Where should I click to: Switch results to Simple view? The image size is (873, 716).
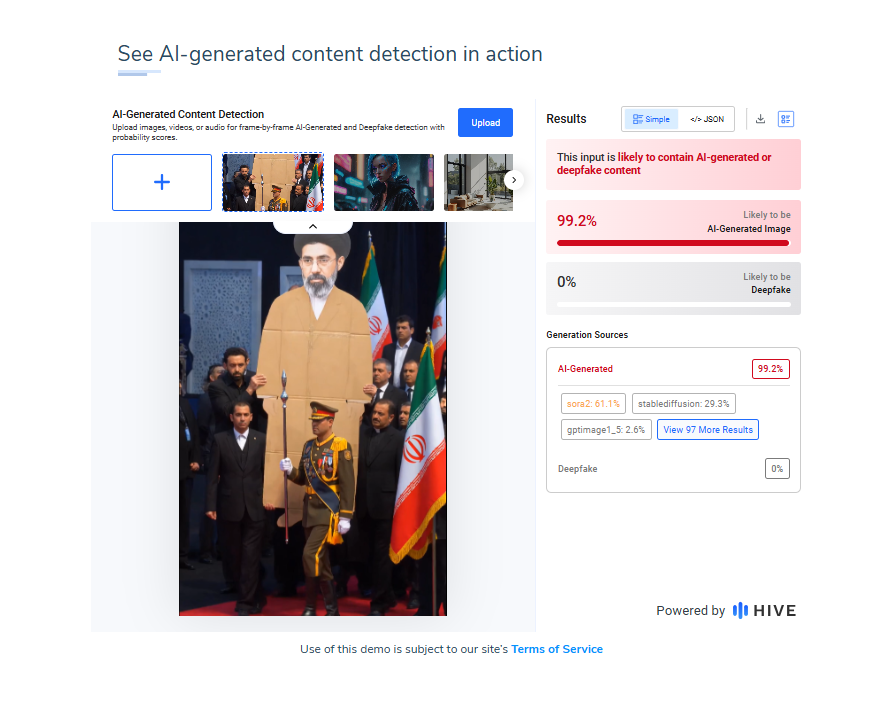651,119
